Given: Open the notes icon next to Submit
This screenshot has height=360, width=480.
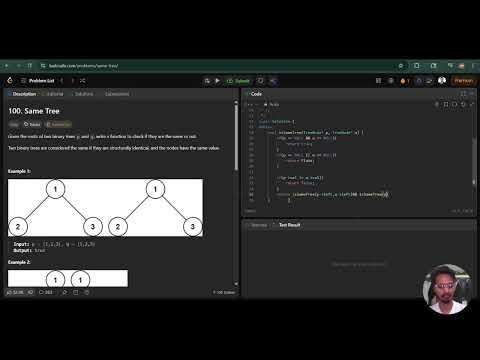Looking at the screenshot, I should [260, 81].
